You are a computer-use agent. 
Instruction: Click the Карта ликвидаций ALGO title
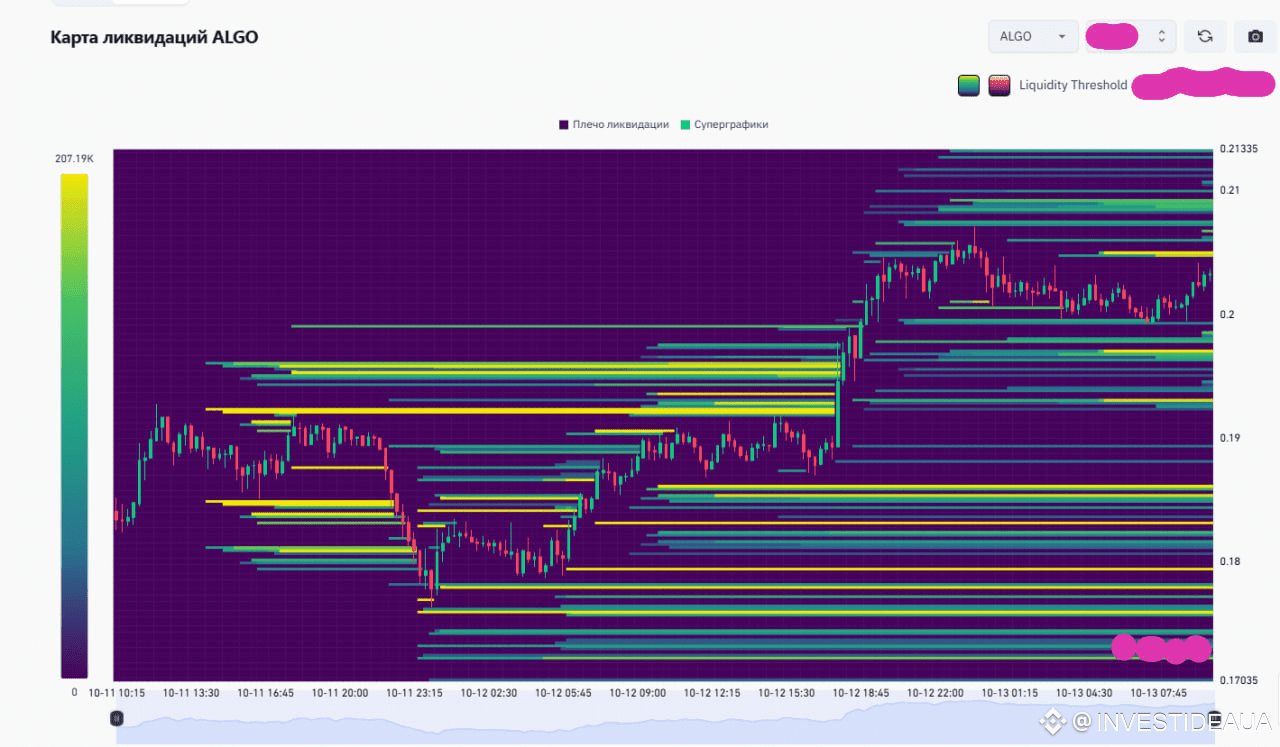coord(154,38)
